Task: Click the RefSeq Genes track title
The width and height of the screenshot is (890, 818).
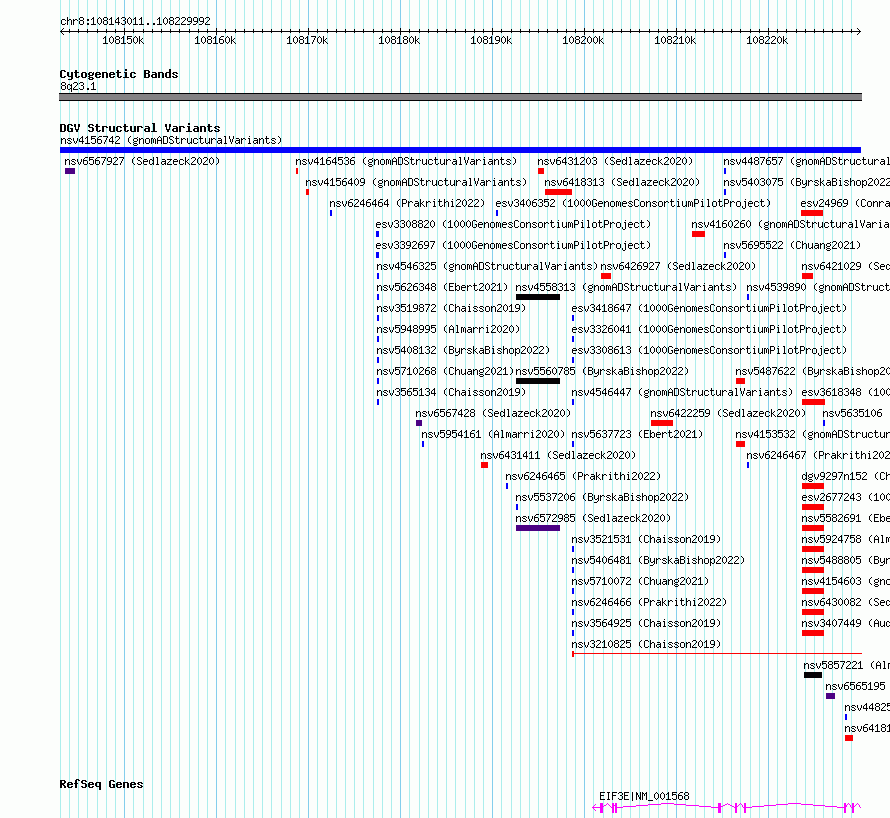Action: tap(102, 784)
